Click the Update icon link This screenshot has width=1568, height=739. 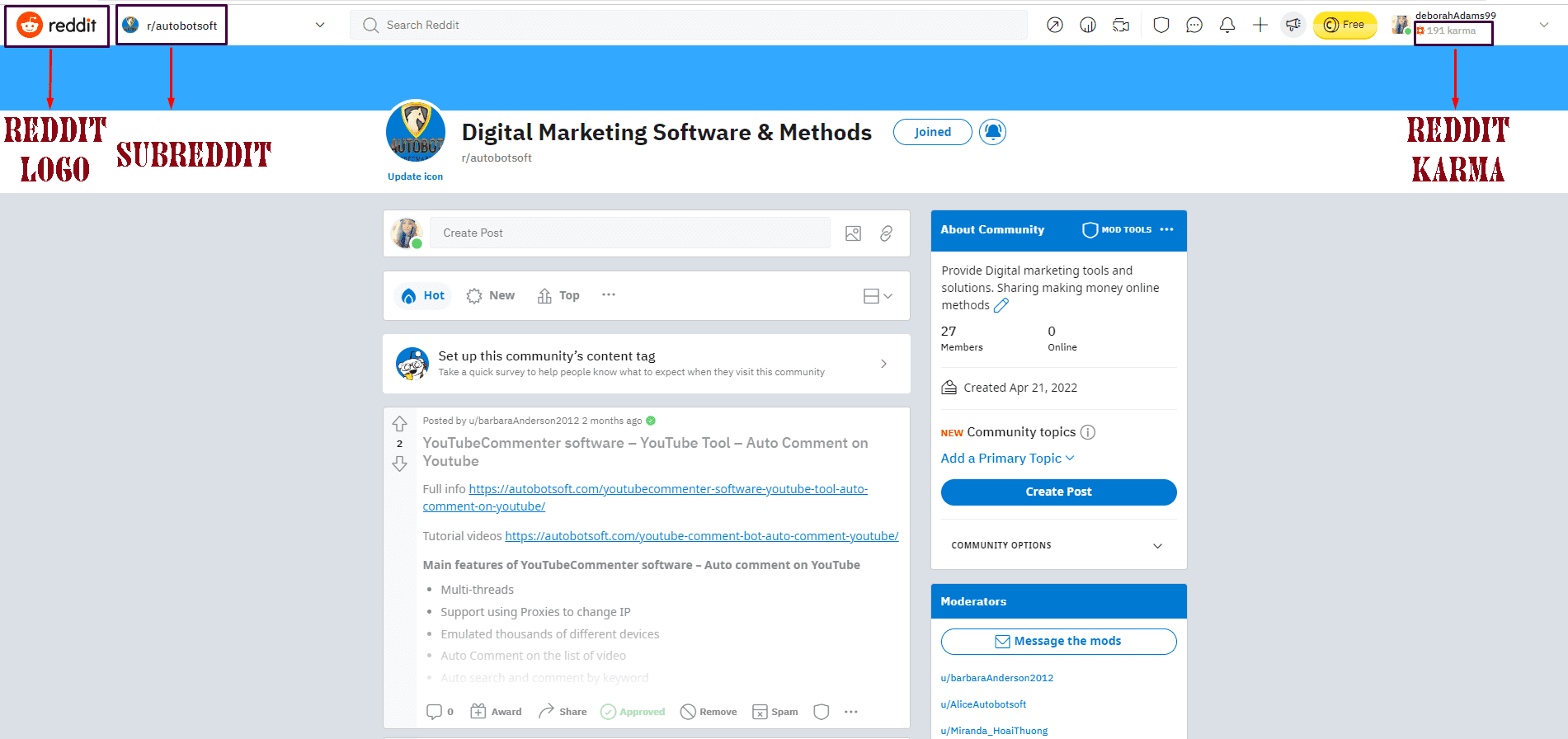coord(415,177)
